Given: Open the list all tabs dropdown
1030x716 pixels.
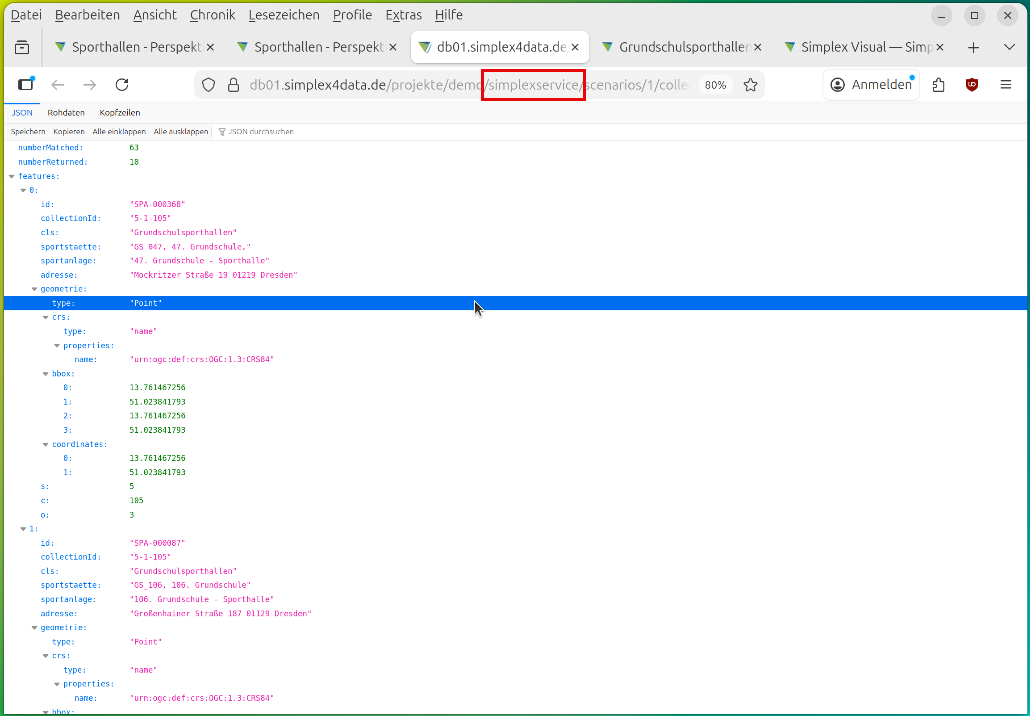Looking at the screenshot, I should (x=1008, y=47).
